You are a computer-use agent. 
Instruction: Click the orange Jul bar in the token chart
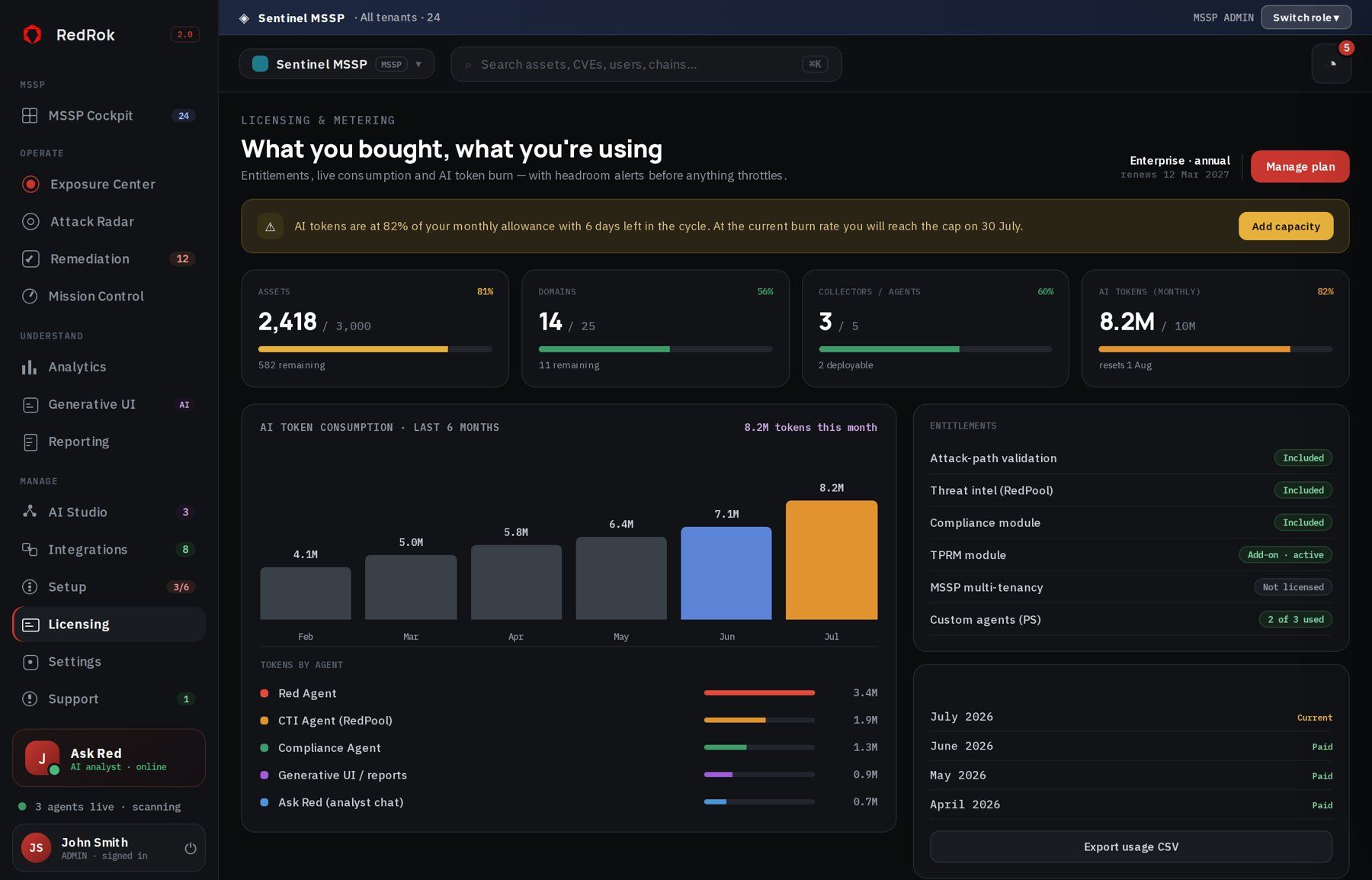tap(831, 560)
